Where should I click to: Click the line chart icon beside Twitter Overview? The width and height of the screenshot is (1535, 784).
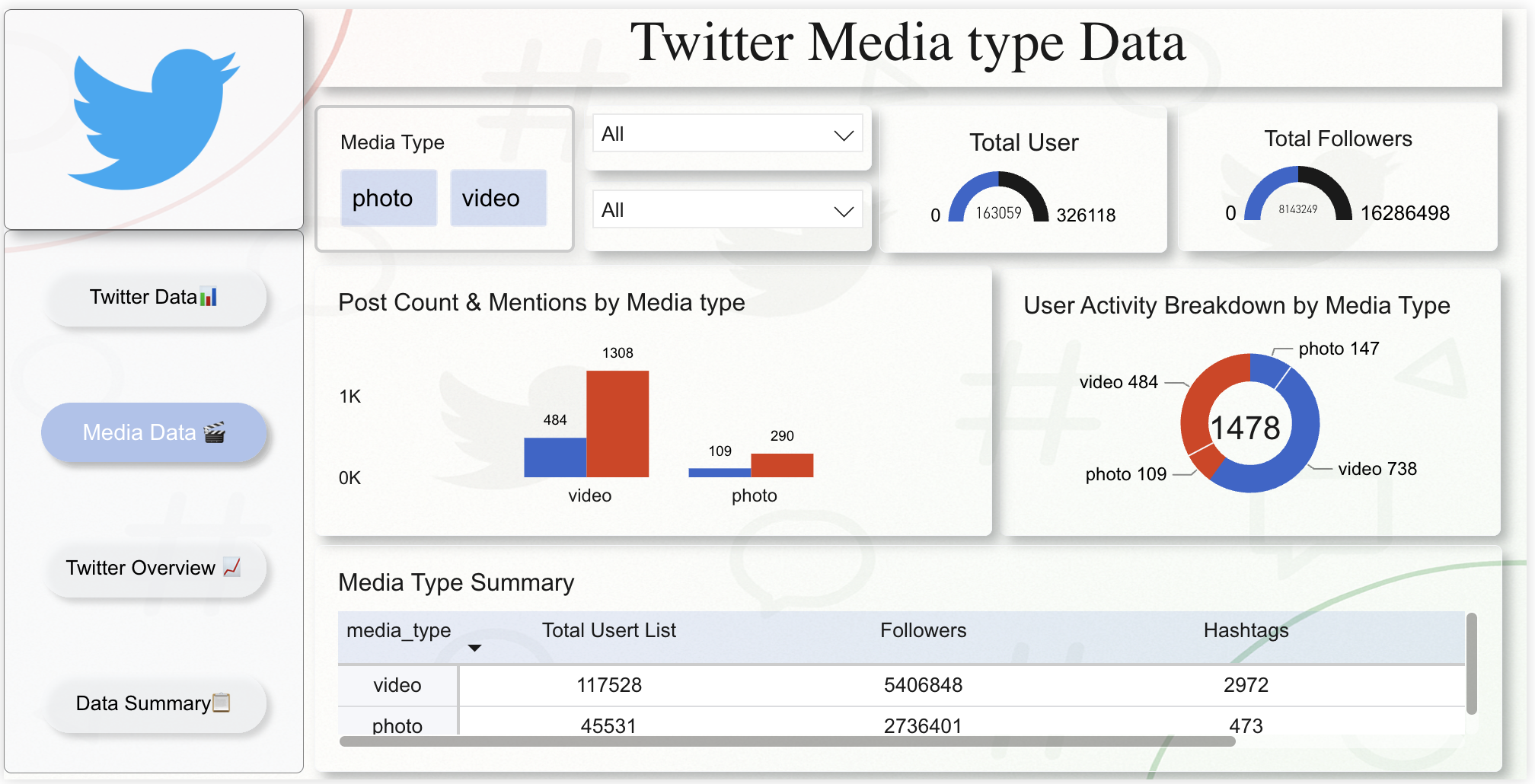(x=232, y=567)
